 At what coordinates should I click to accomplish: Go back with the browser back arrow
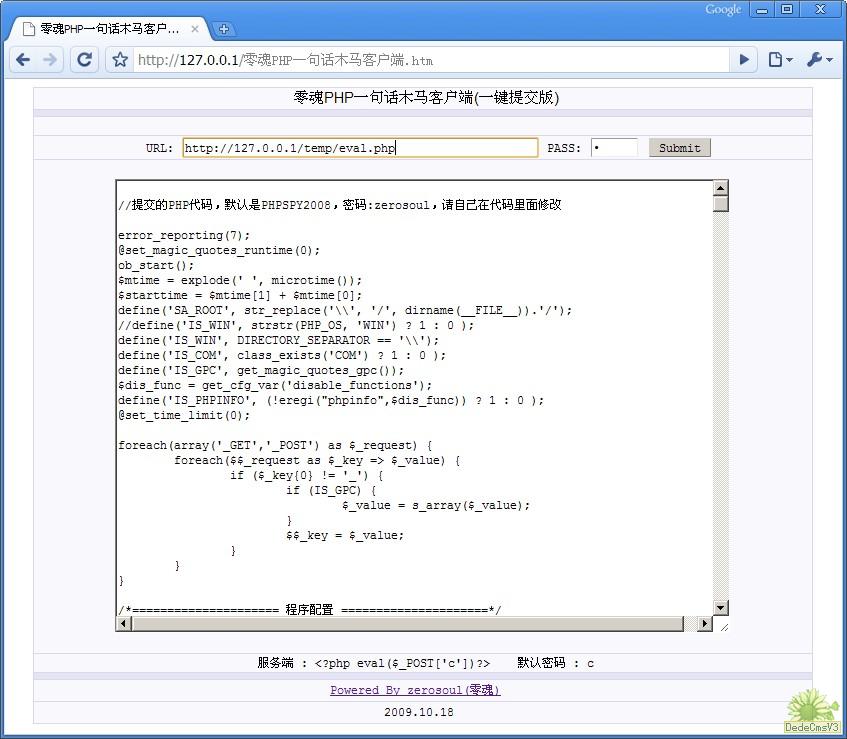point(23,59)
